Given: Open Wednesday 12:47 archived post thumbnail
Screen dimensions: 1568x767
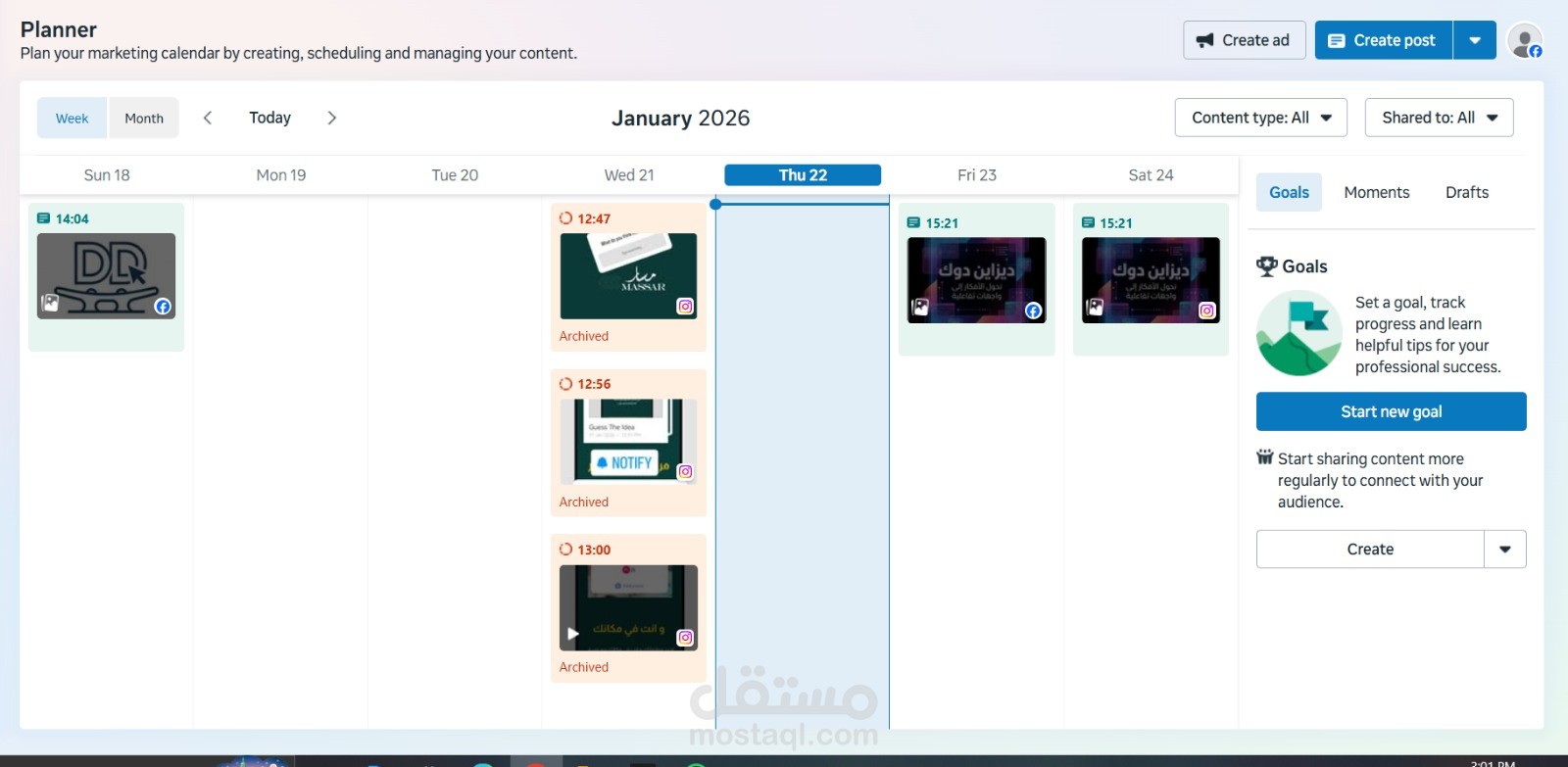Looking at the screenshot, I should click(x=628, y=275).
